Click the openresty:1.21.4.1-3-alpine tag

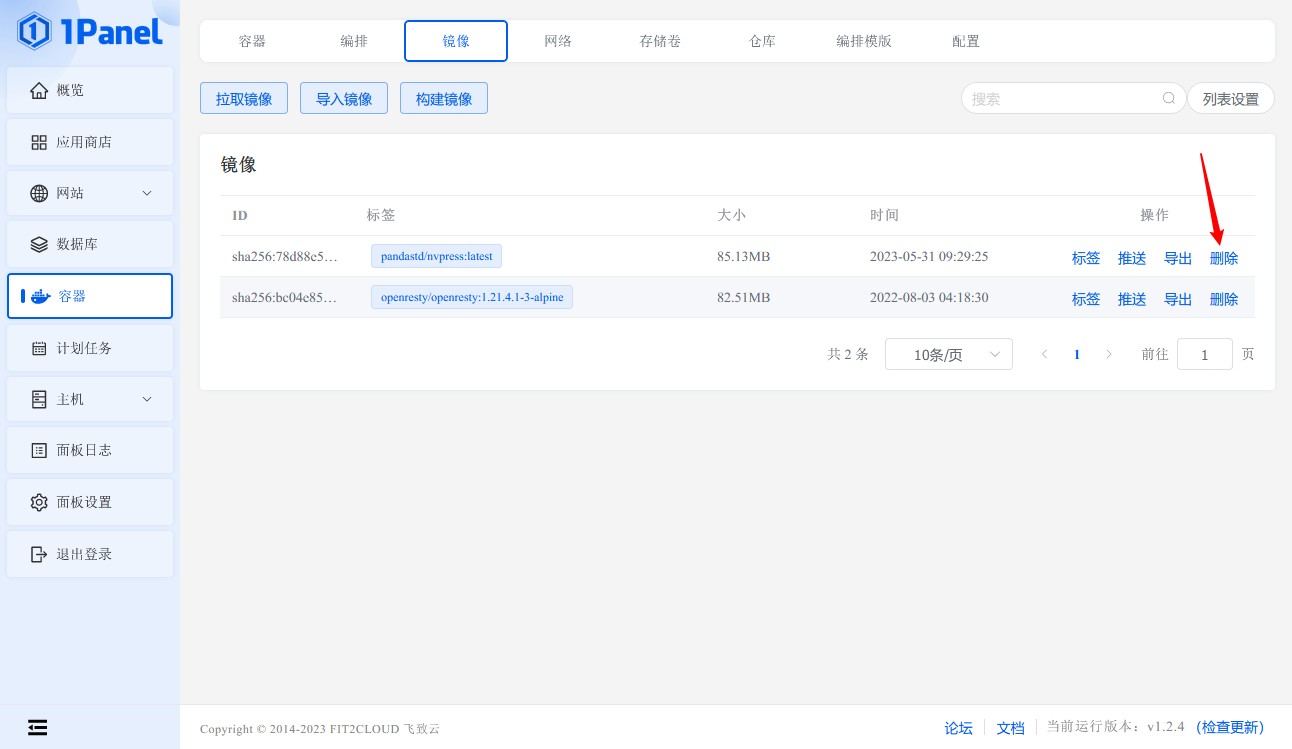pos(472,297)
